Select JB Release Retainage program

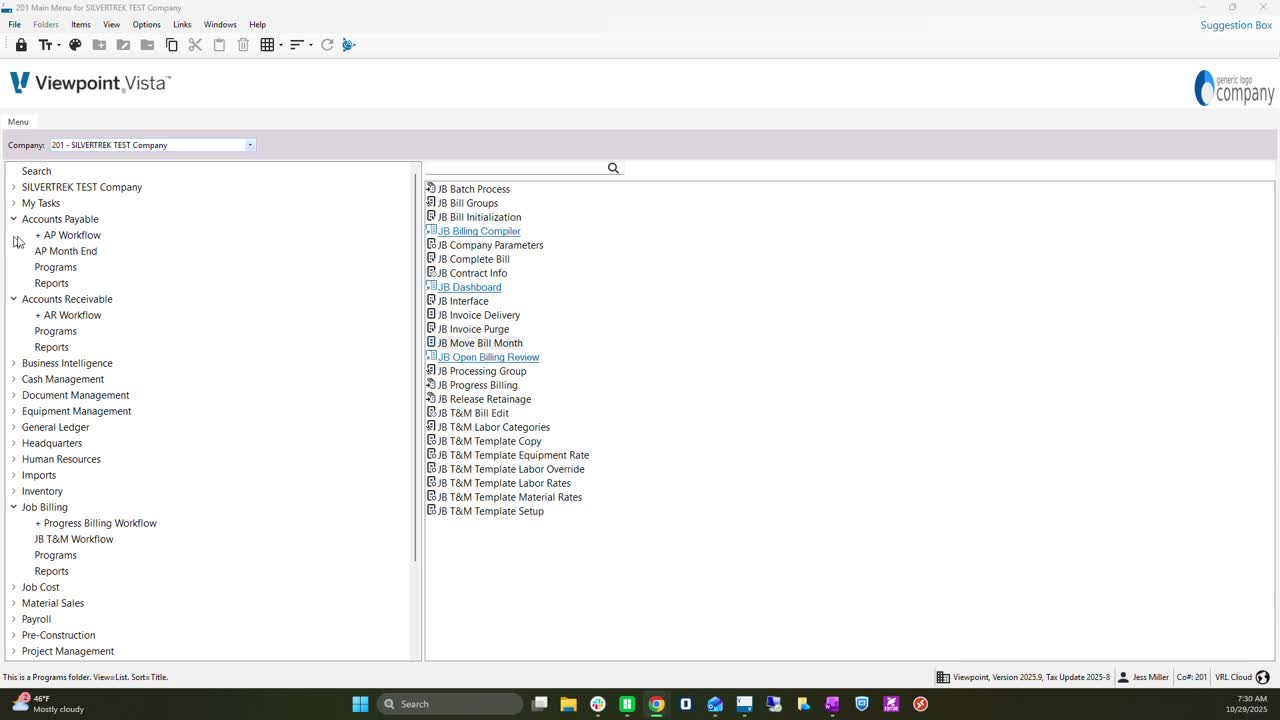(x=485, y=399)
